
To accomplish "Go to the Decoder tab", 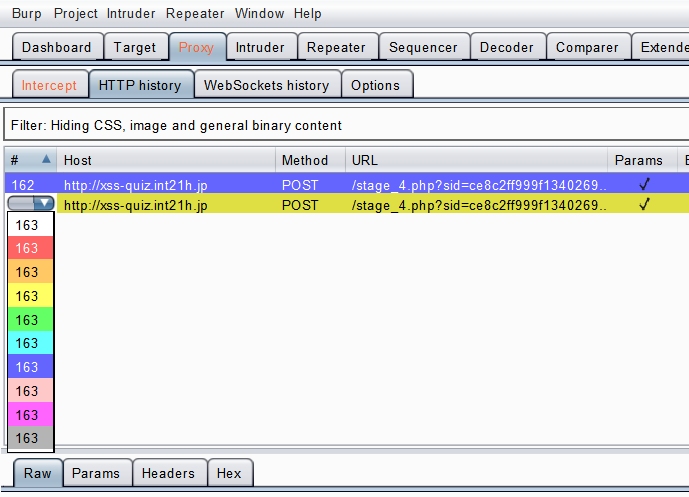I will (x=507, y=47).
